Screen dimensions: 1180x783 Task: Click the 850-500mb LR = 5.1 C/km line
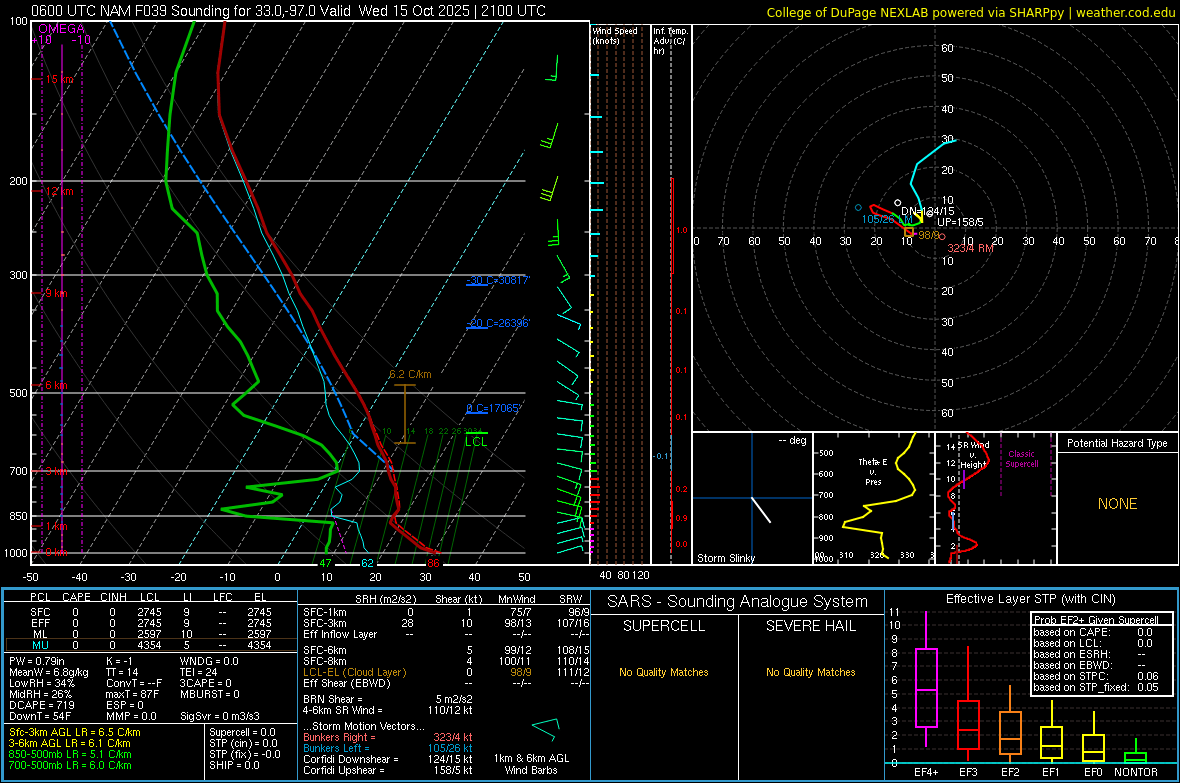point(70,754)
